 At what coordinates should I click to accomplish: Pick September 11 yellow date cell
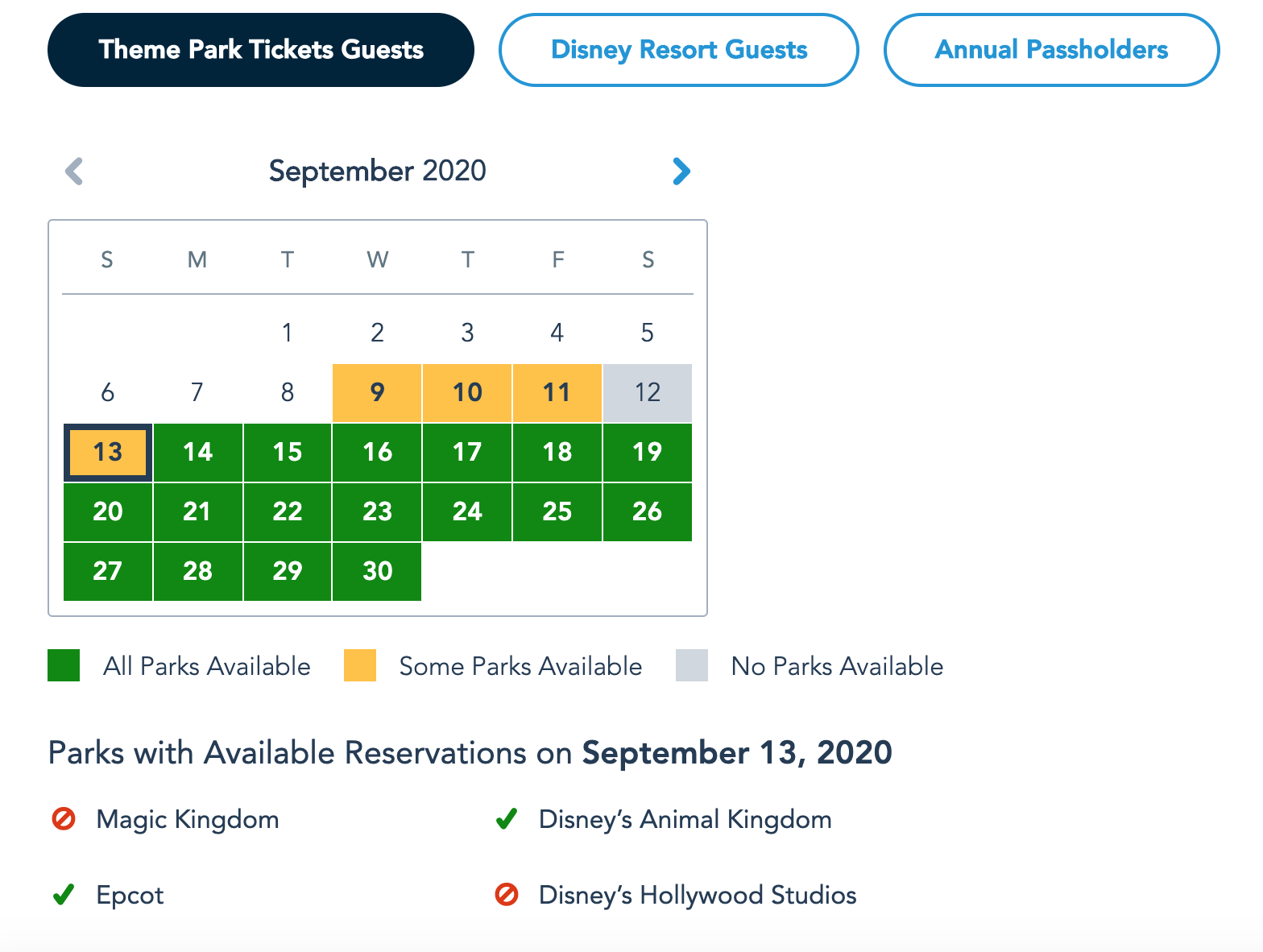click(557, 393)
